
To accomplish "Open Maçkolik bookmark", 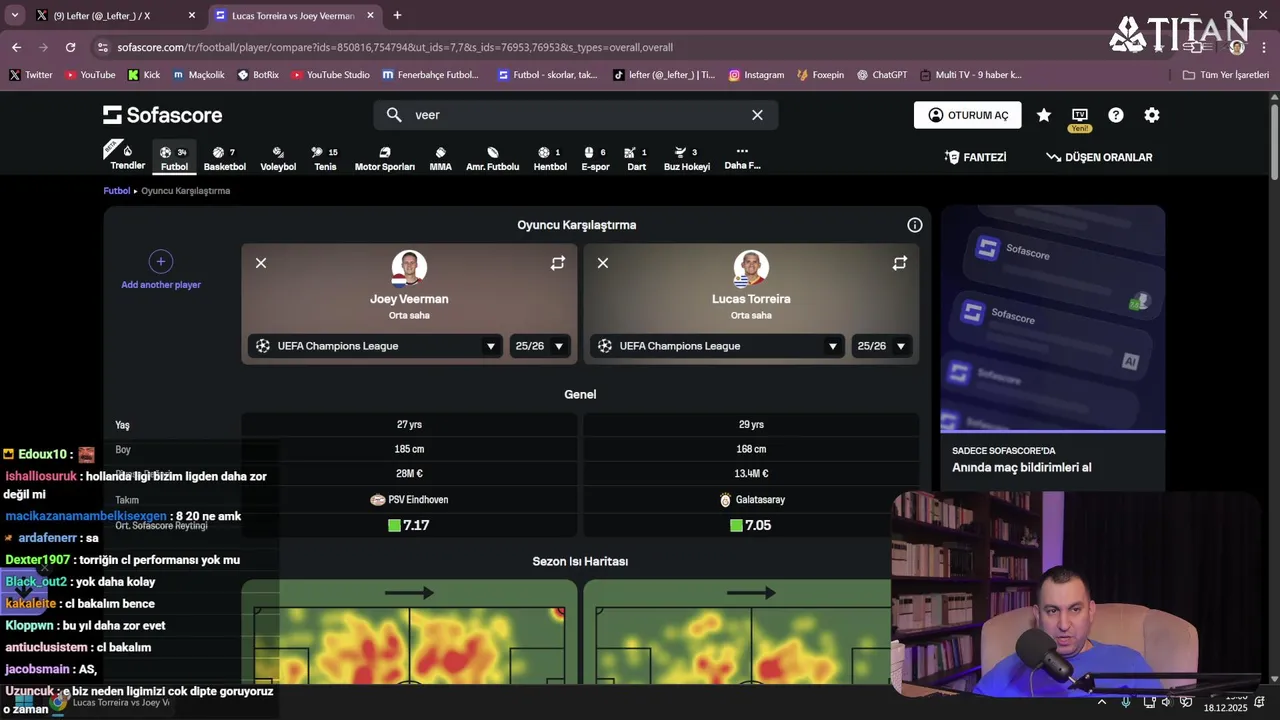I will (x=198, y=75).
